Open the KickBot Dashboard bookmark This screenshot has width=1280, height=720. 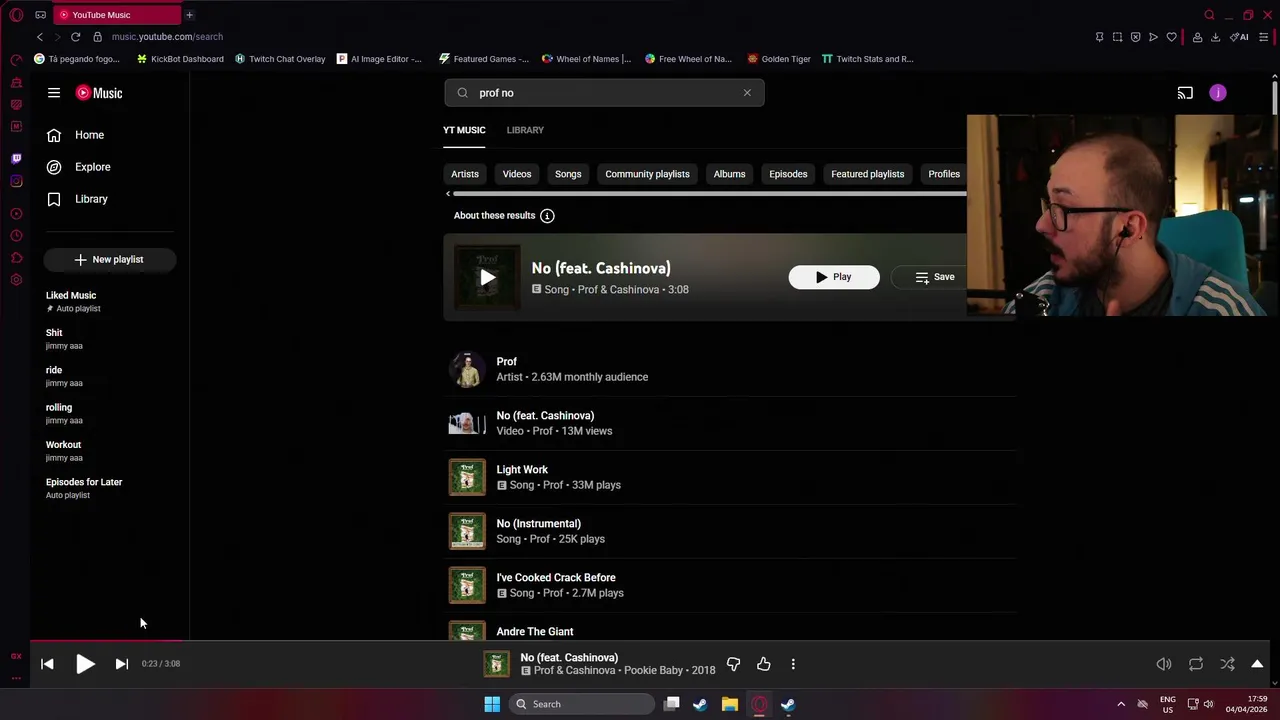(180, 59)
